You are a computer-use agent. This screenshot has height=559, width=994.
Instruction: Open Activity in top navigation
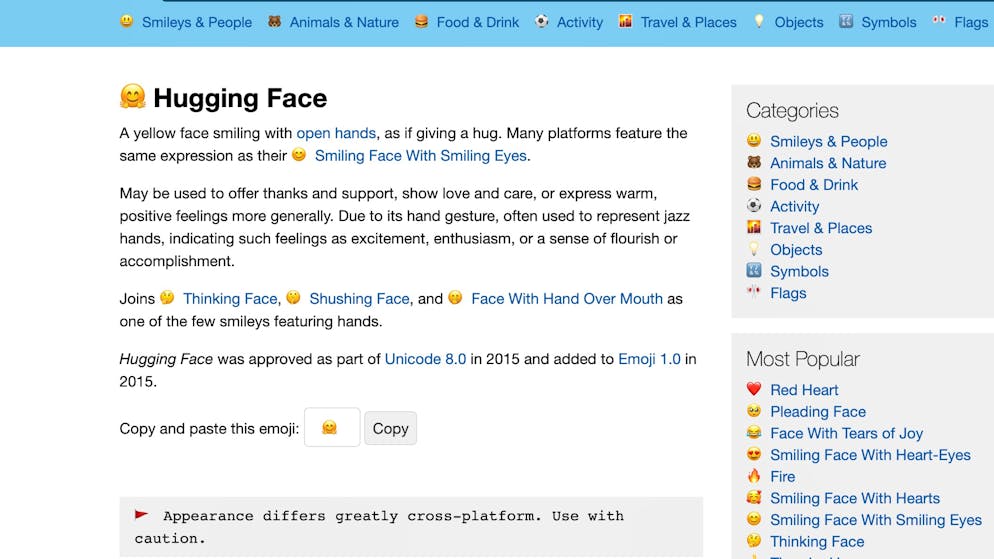[x=579, y=22]
